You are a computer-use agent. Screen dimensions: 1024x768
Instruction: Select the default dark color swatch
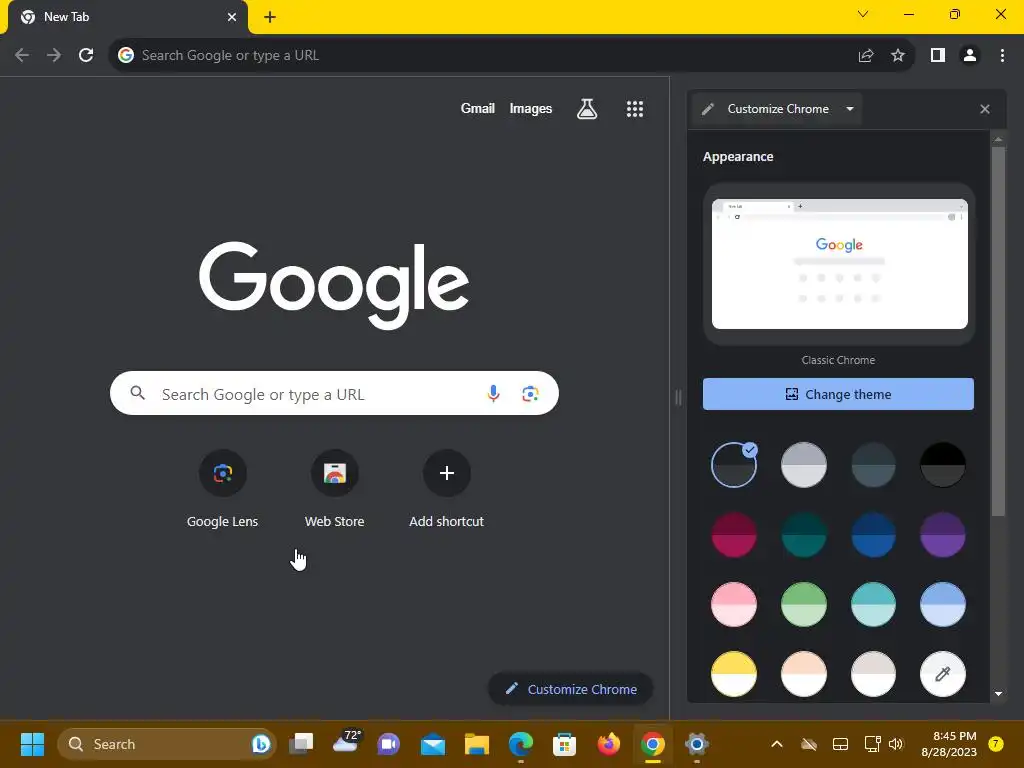pos(733,465)
